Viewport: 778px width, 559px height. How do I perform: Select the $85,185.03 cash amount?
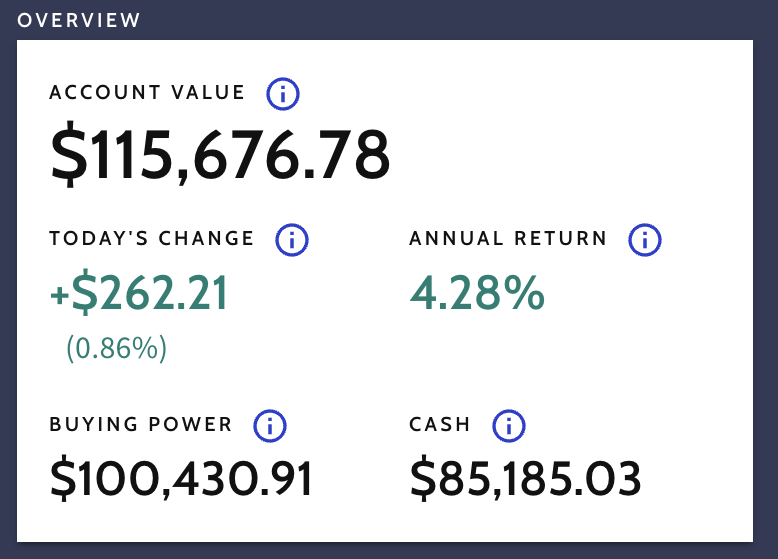[525, 480]
